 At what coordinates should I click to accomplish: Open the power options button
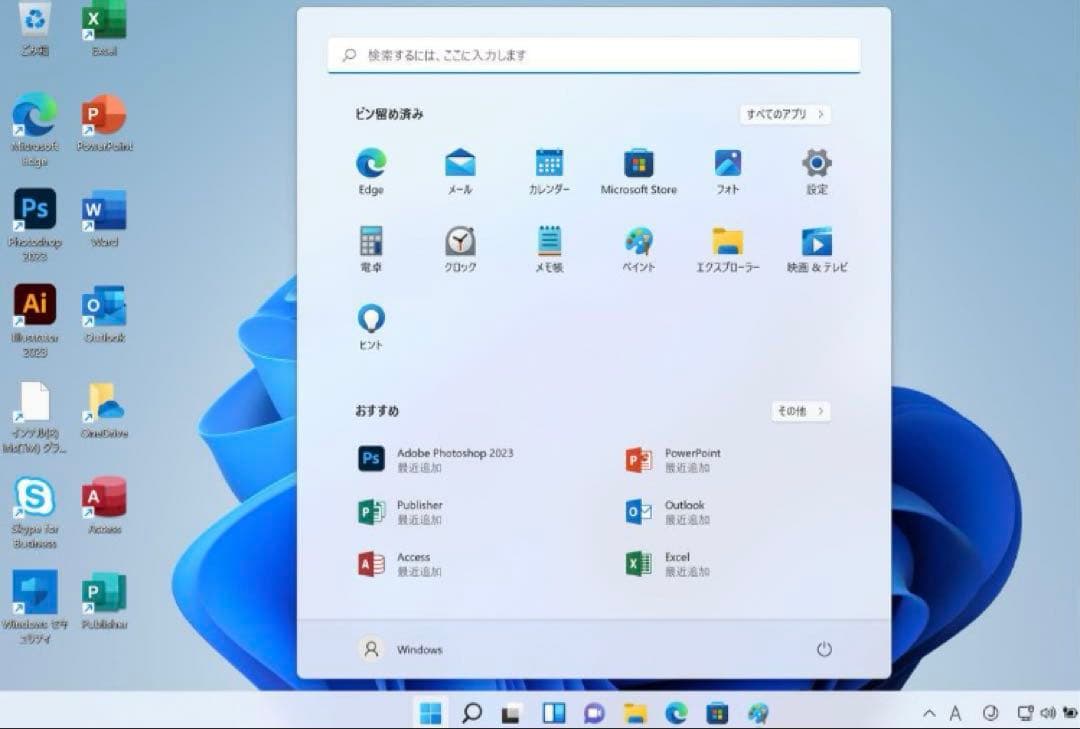coord(824,649)
